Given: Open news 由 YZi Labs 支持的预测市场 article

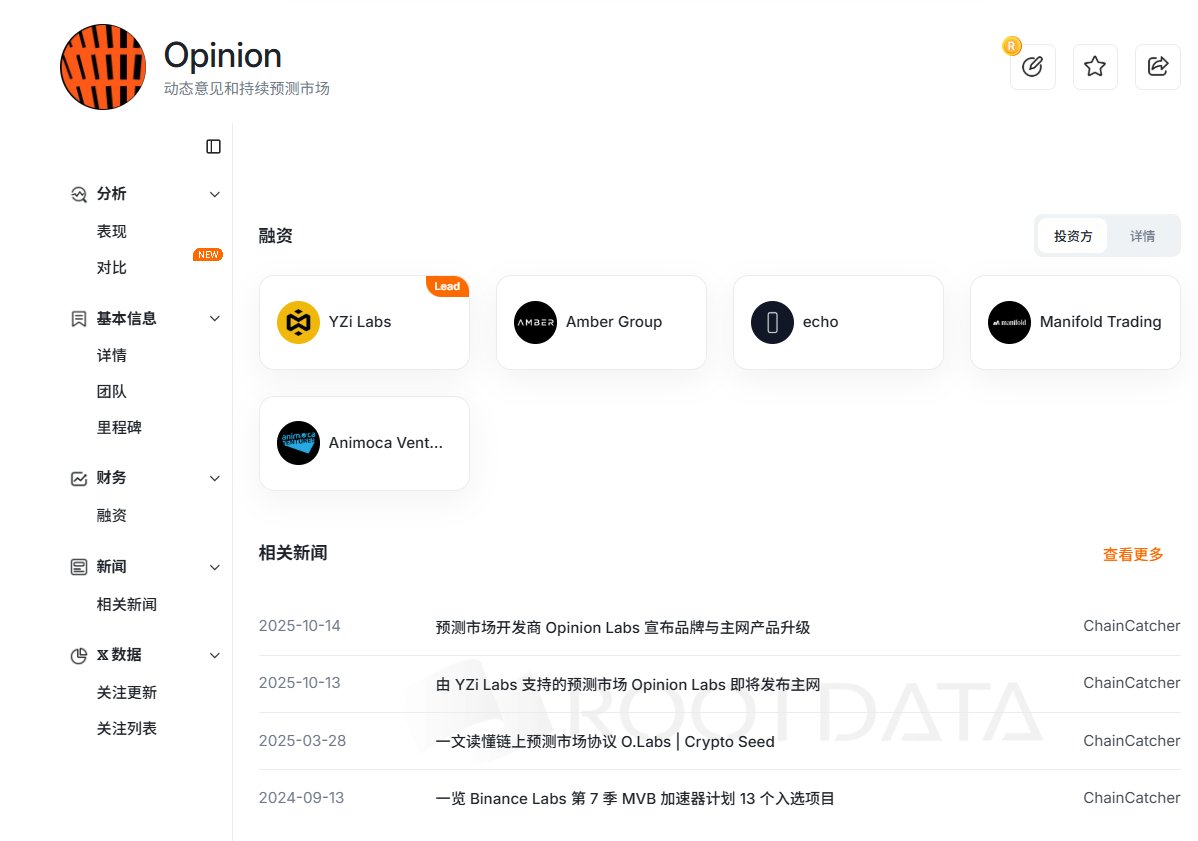Looking at the screenshot, I should pyautogui.click(x=628, y=684).
